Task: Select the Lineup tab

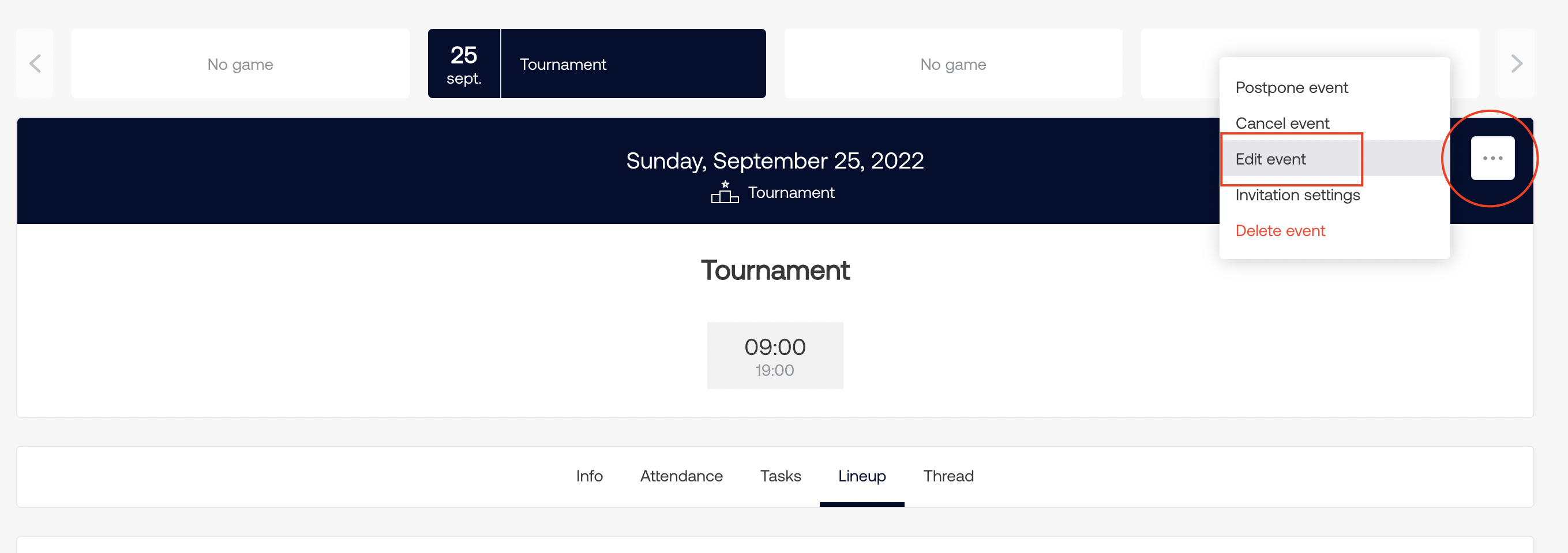Action: (x=862, y=476)
